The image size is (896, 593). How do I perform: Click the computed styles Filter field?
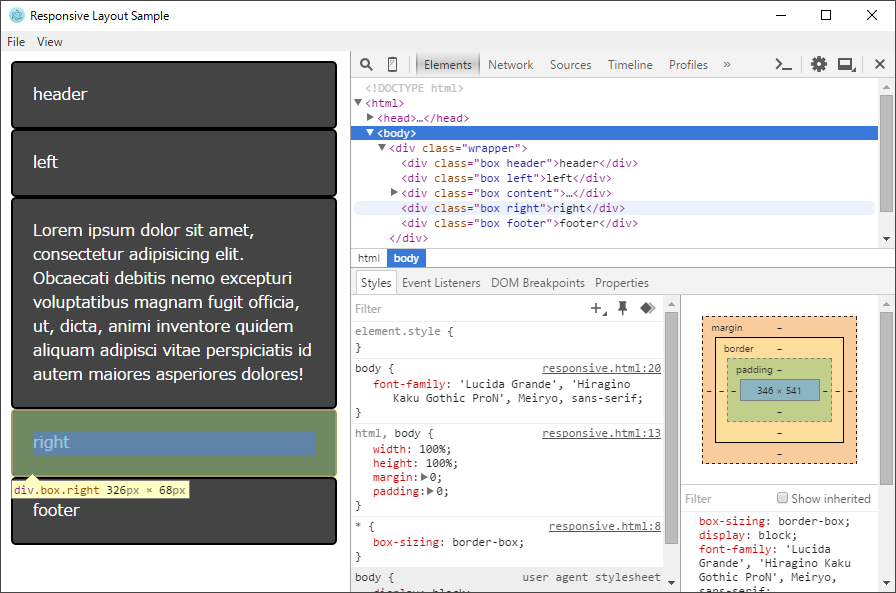click(727, 499)
